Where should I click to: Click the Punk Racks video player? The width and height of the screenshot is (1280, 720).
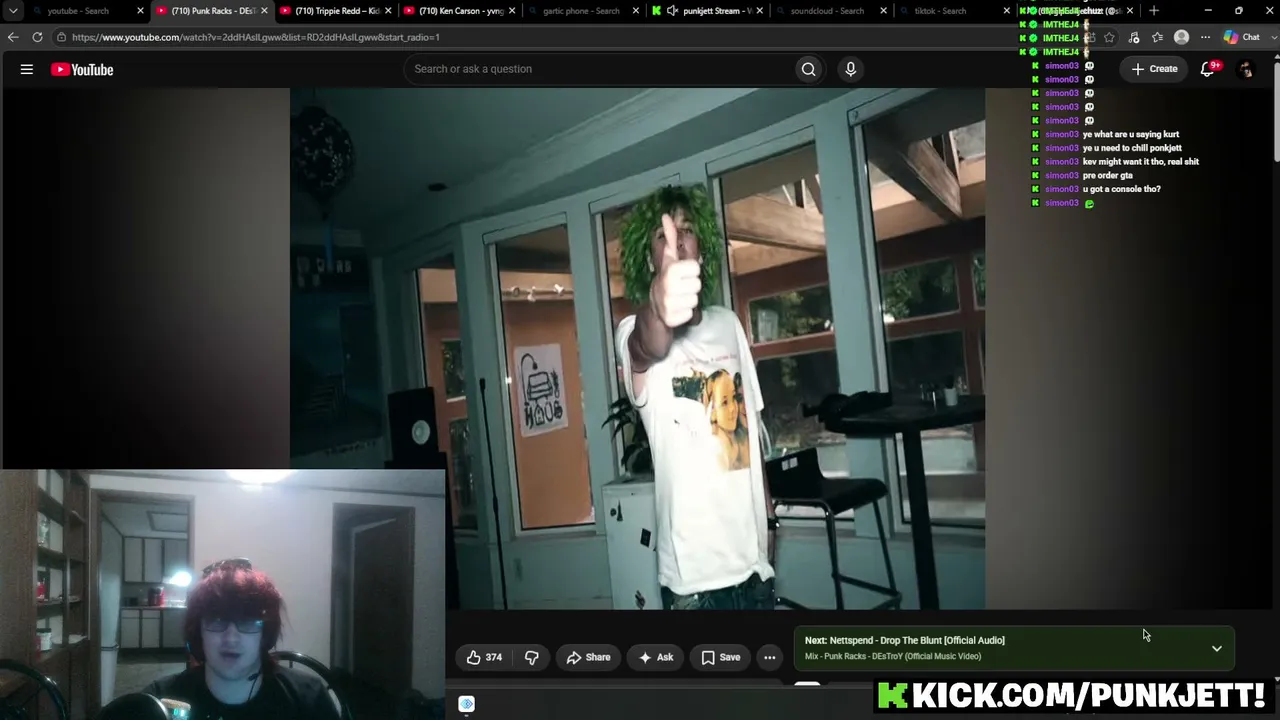click(638, 348)
